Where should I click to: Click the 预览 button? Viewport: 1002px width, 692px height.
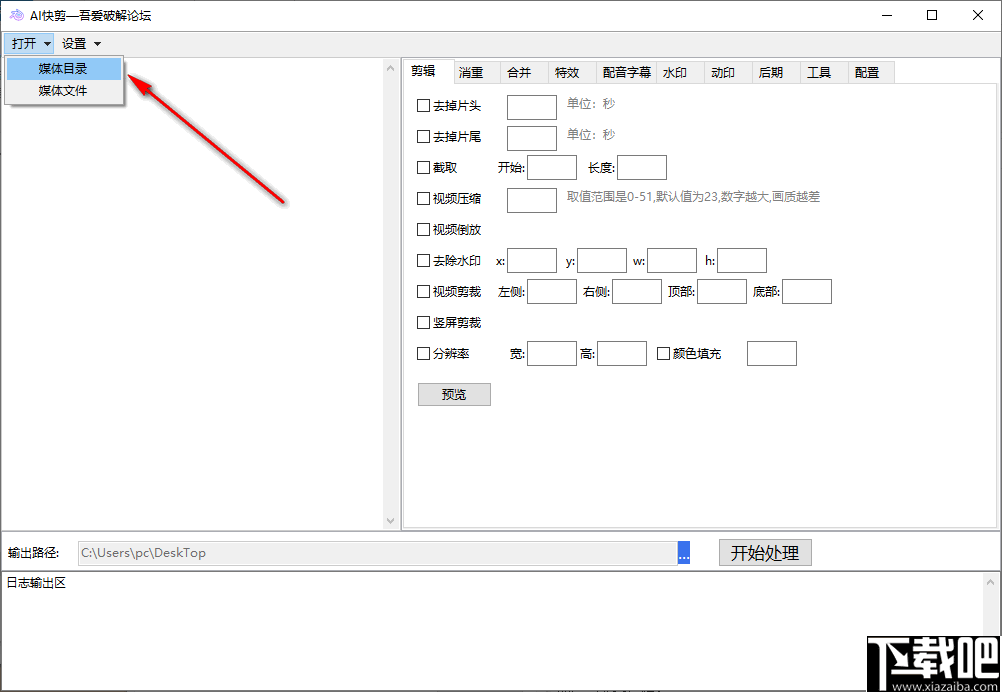[x=454, y=394]
